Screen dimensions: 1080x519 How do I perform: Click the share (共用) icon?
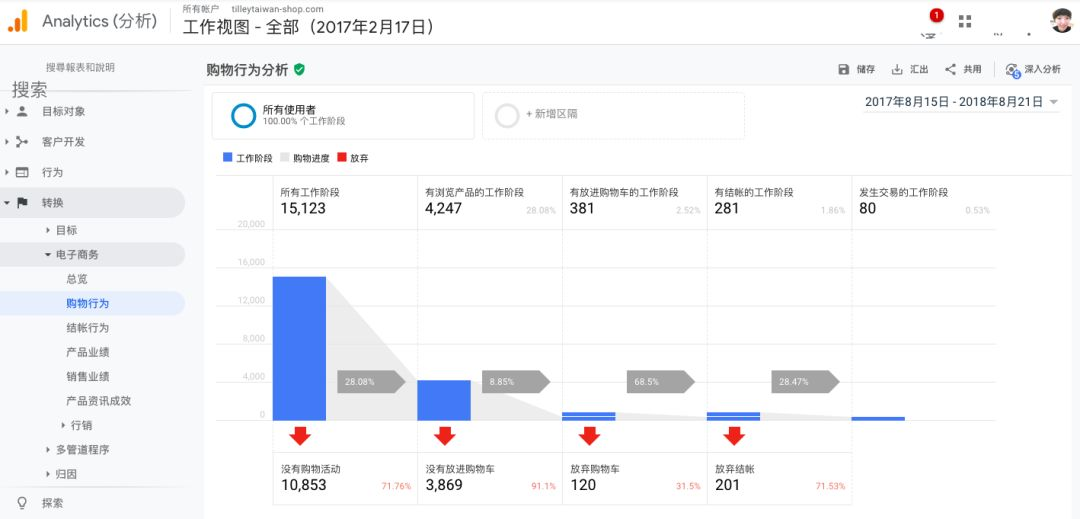point(951,69)
